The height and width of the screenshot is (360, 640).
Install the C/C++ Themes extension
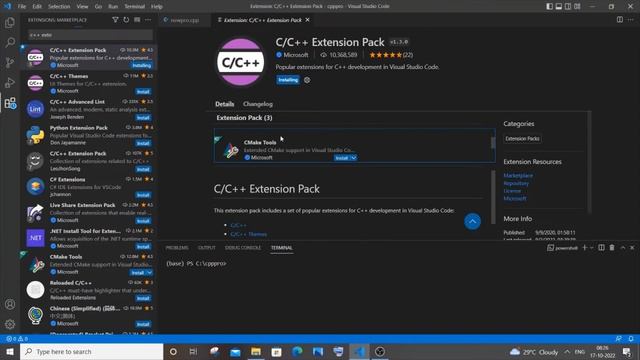[x=143, y=91]
